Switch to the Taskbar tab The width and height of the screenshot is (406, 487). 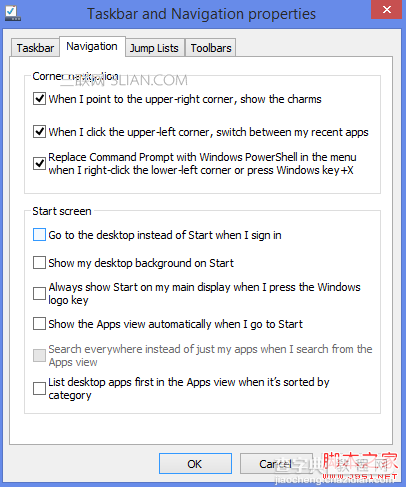point(35,48)
